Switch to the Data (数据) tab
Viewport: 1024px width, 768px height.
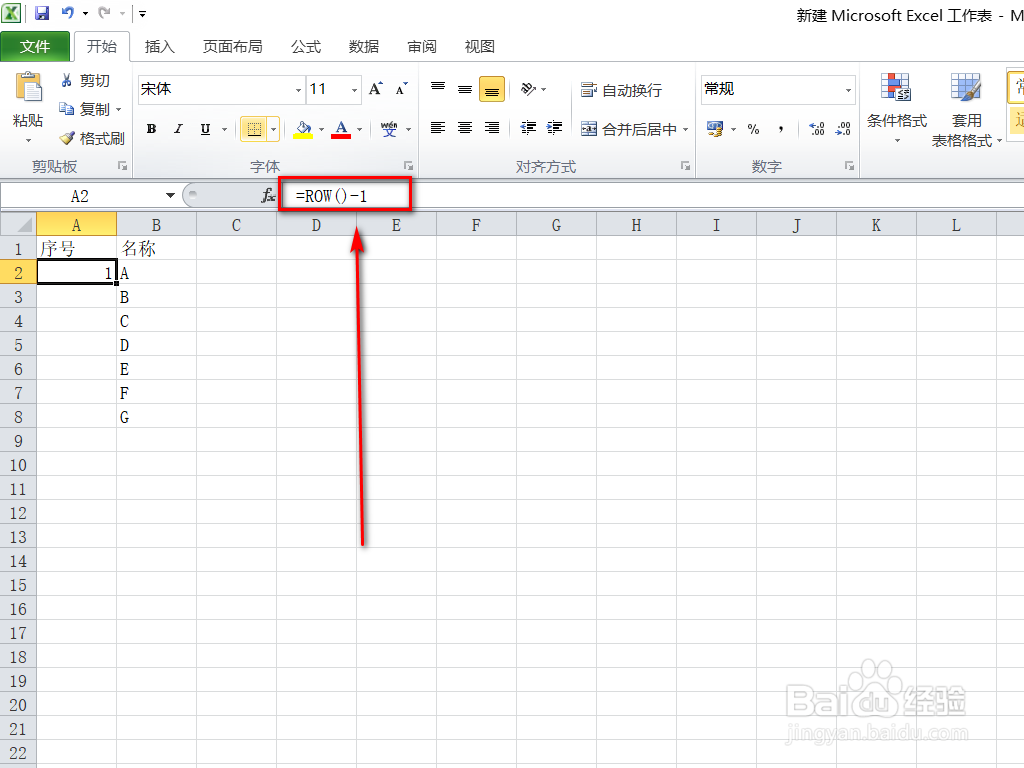[364, 46]
